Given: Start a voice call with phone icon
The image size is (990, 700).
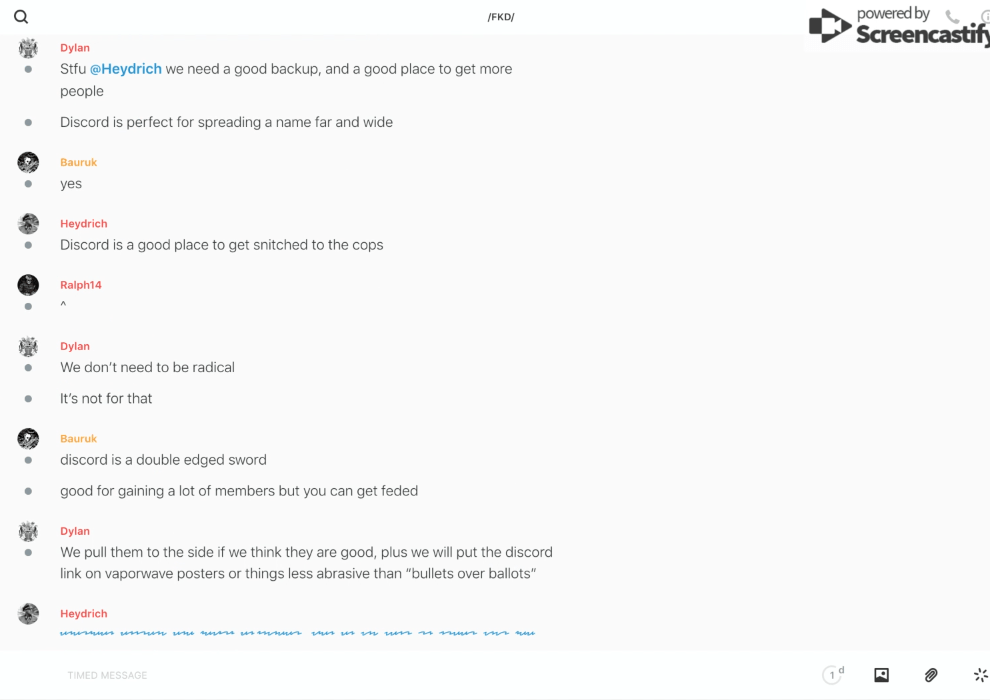Looking at the screenshot, I should [952, 17].
